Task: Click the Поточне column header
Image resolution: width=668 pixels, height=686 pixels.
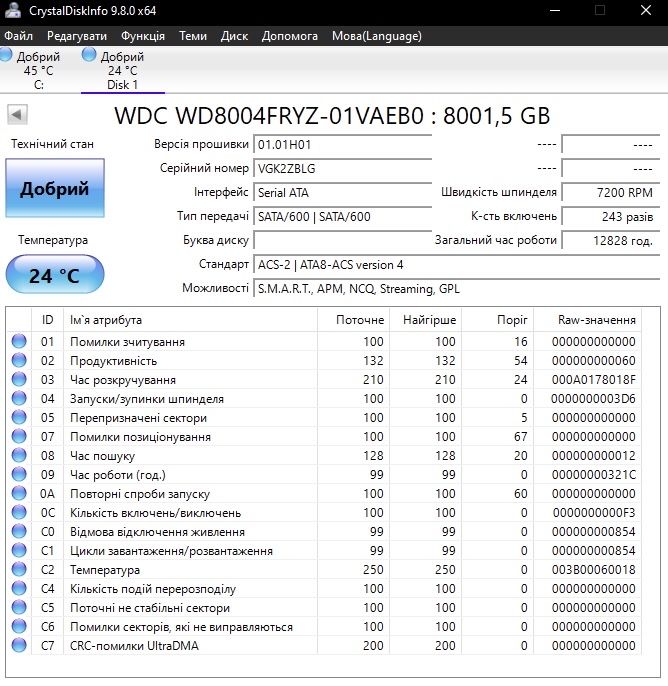Action: click(x=353, y=320)
